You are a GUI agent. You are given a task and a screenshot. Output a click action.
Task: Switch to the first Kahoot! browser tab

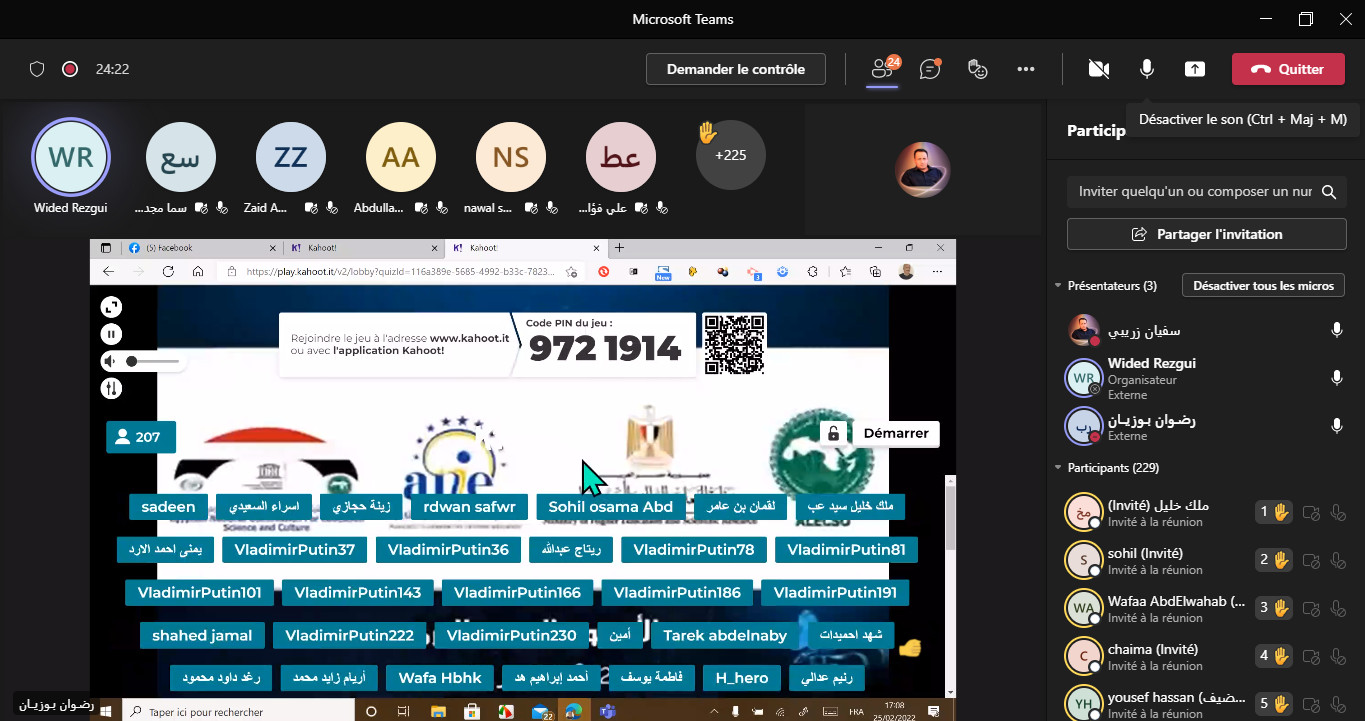[362, 247]
